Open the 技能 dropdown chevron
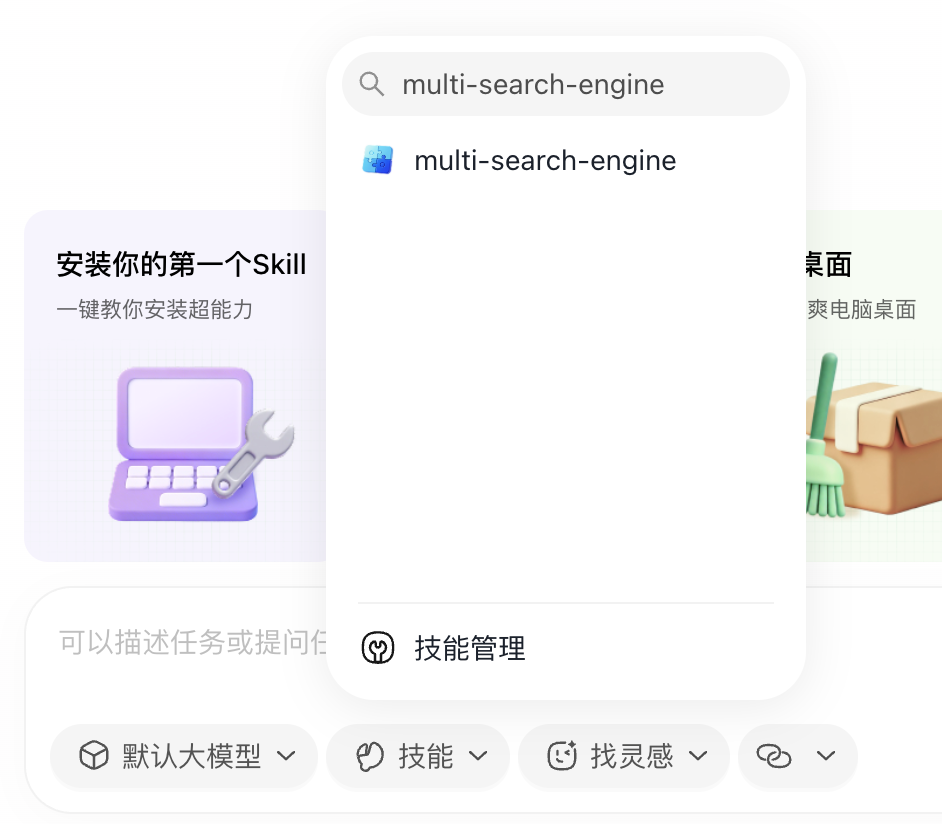The image size is (942, 824). 478,756
